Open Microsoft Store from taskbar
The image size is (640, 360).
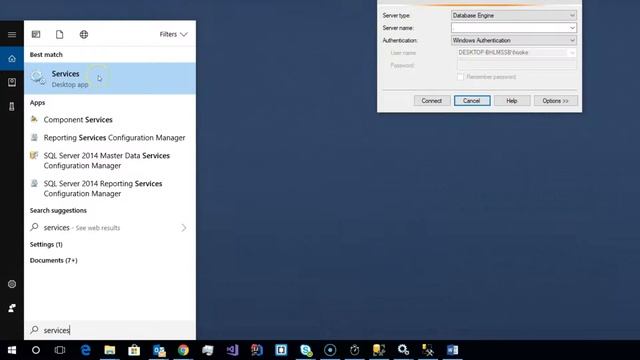coord(134,350)
